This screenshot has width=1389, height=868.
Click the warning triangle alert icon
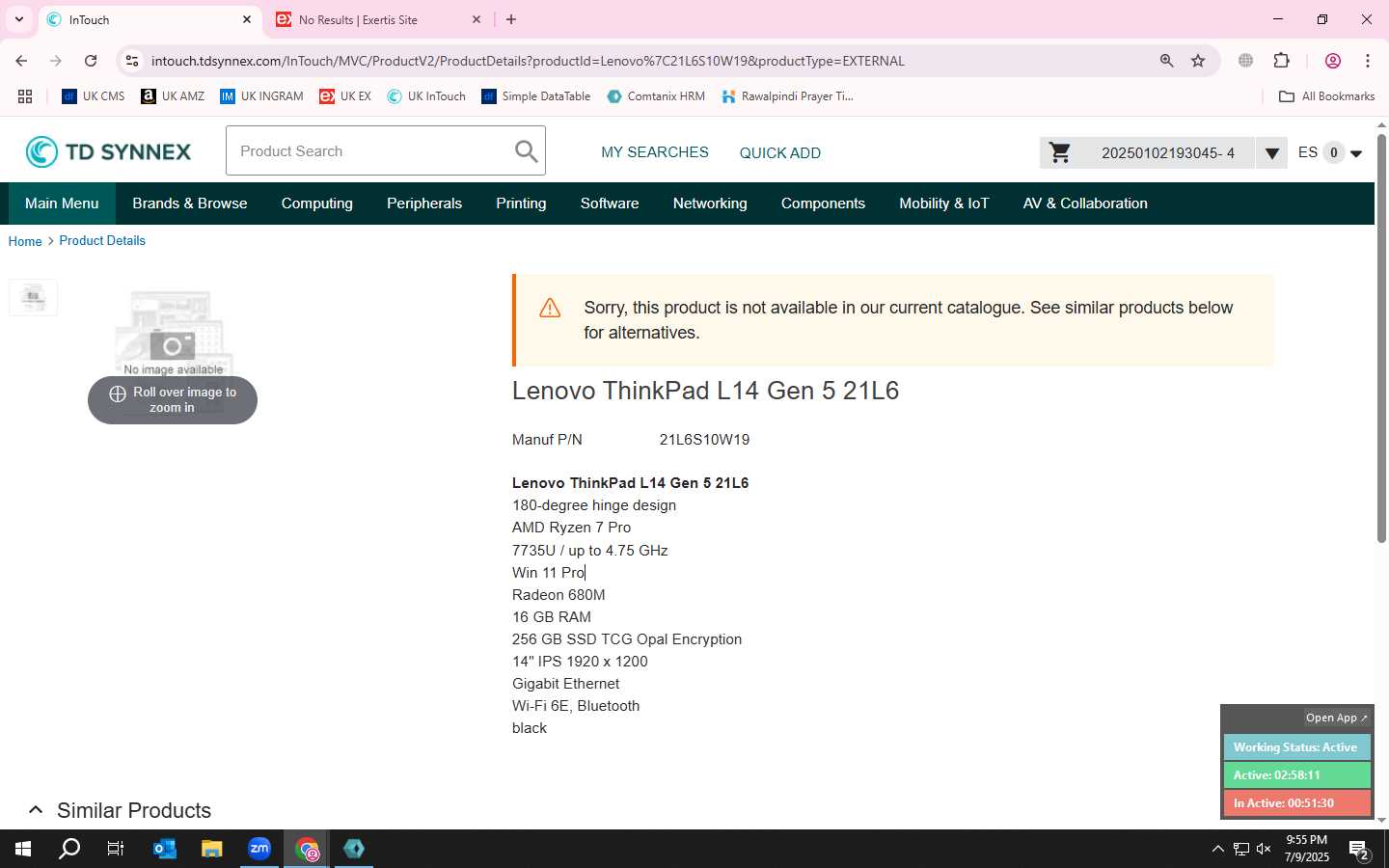(x=550, y=308)
